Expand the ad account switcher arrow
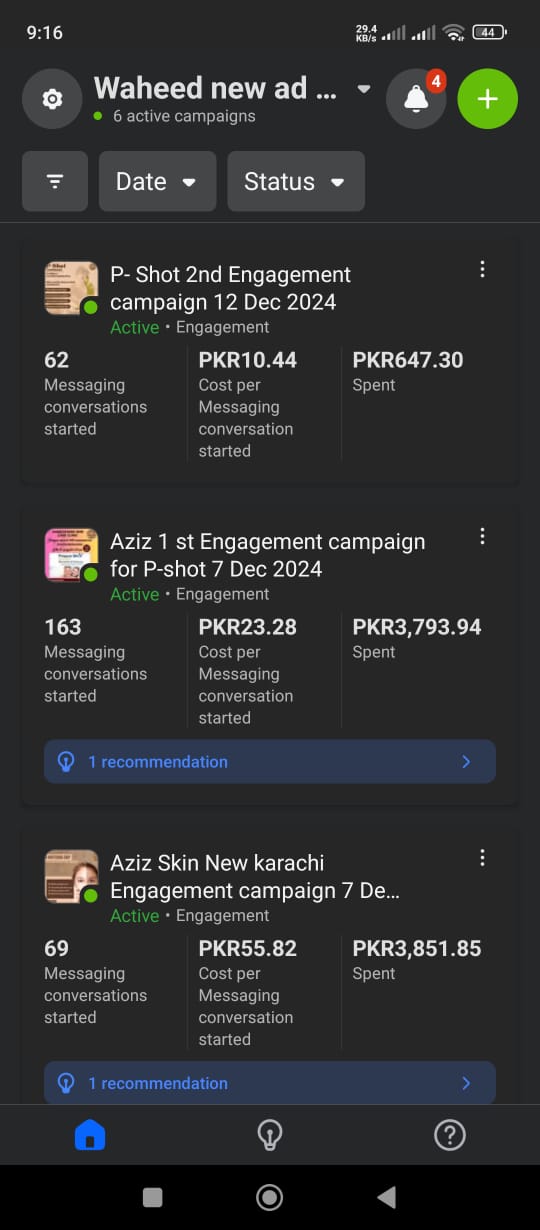540x1230 pixels. (364, 89)
